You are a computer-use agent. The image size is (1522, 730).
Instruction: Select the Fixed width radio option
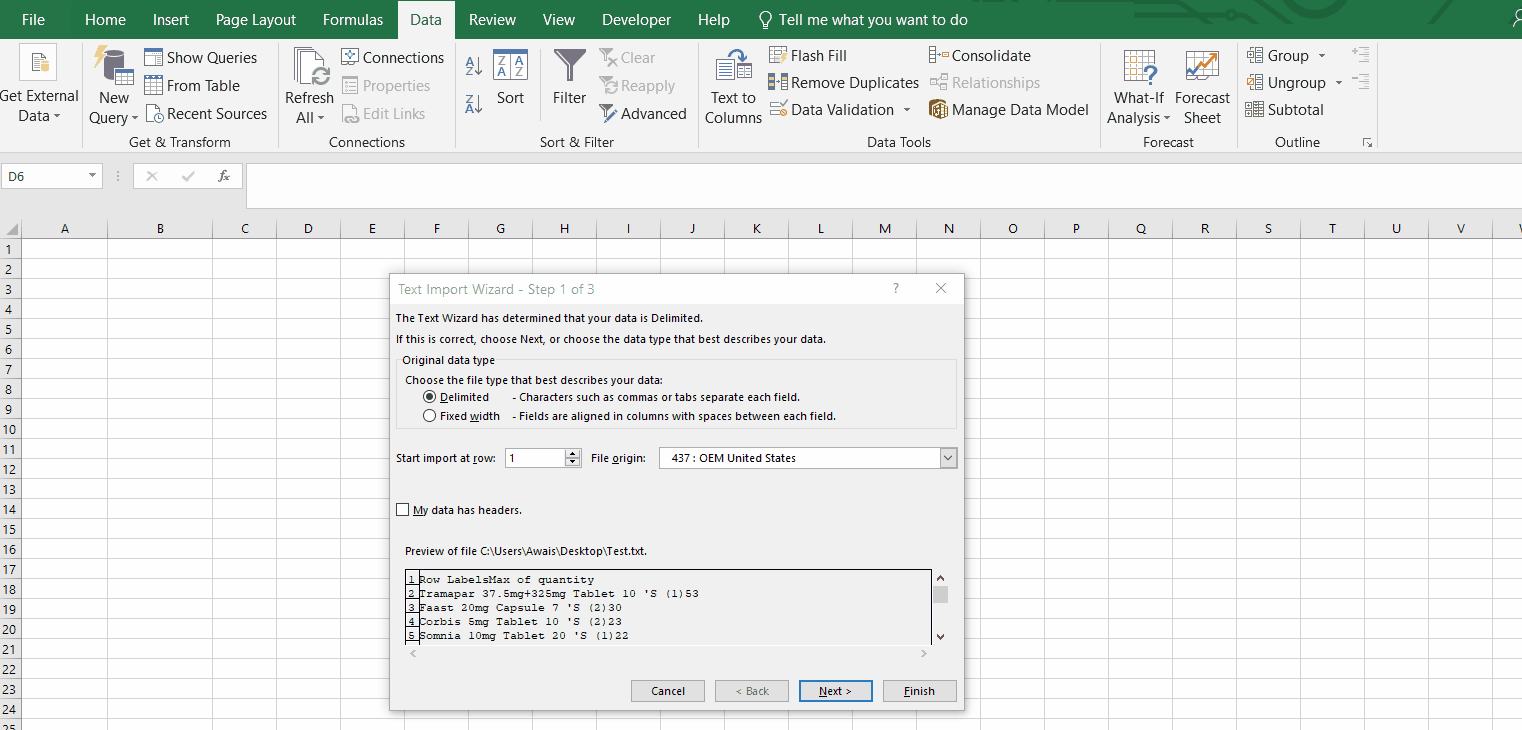tap(430, 416)
